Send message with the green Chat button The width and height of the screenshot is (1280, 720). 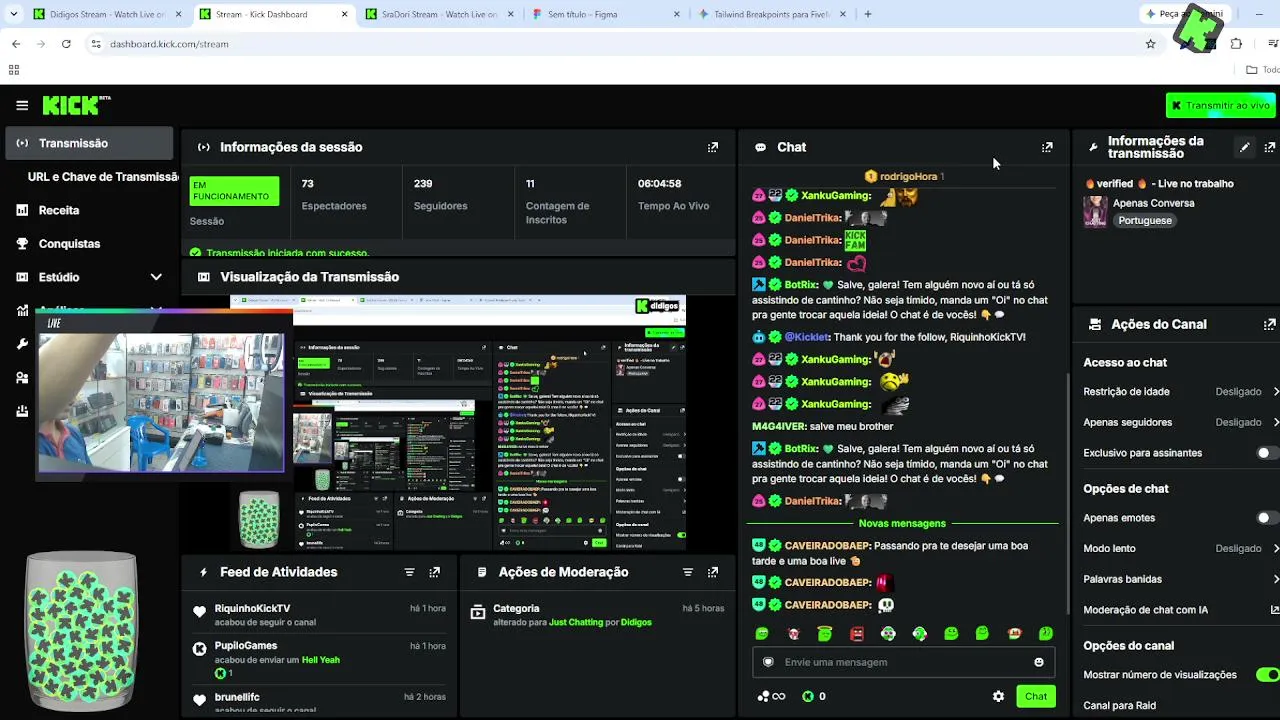pos(1036,696)
